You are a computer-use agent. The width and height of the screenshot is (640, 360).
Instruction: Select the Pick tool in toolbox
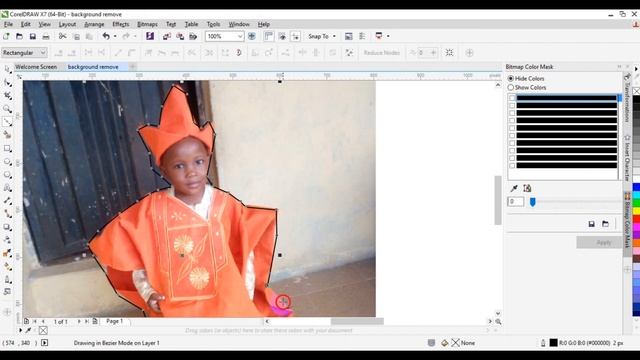click(8, 70)
